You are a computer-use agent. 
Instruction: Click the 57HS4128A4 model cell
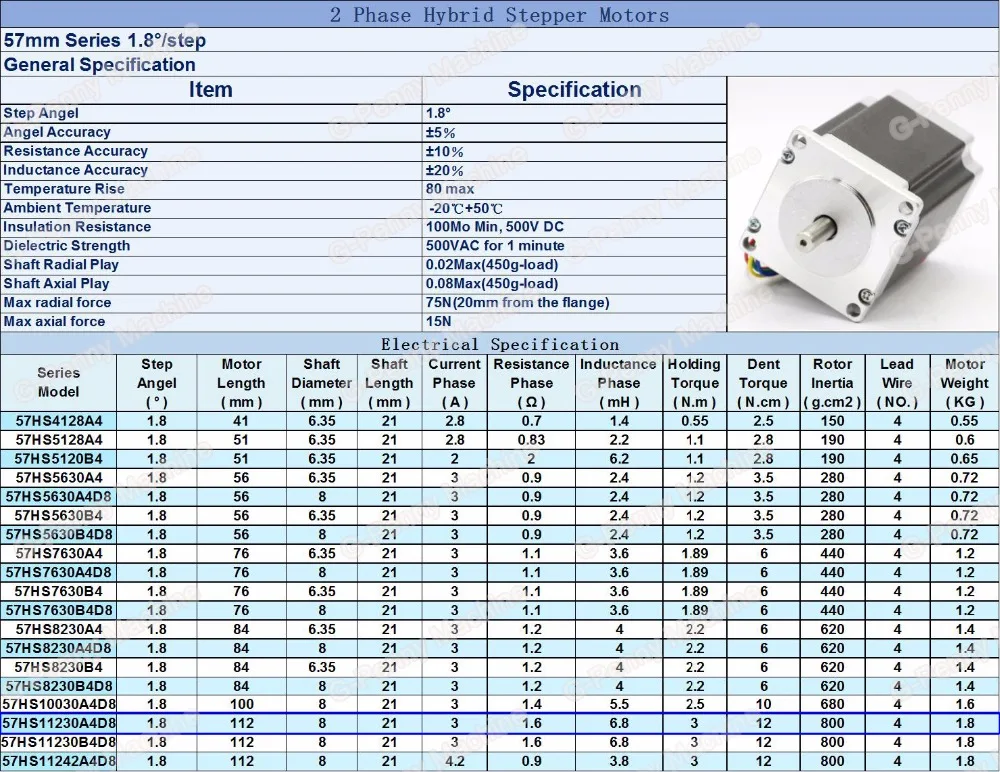click(59, 421)
